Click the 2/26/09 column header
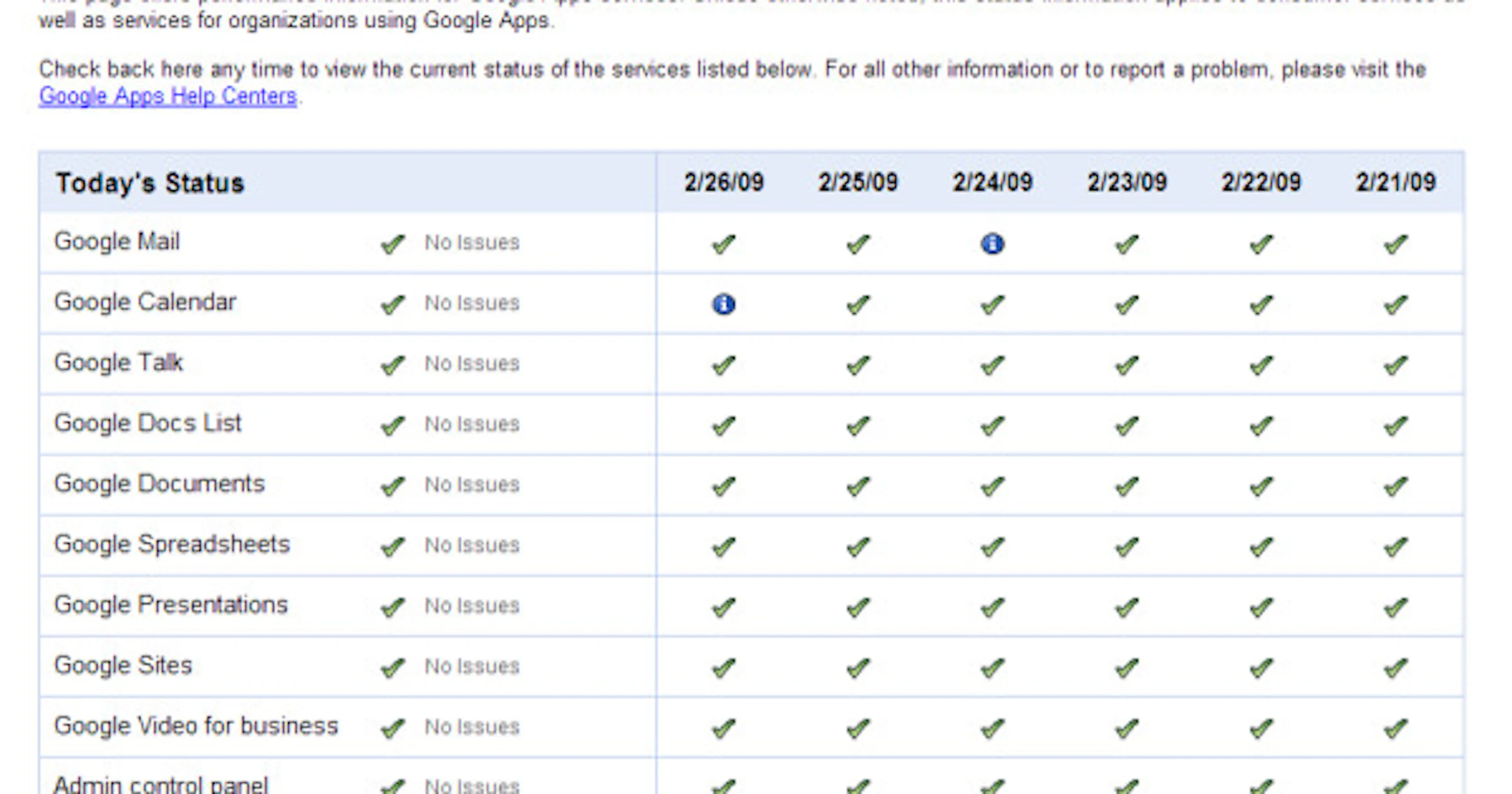 (x=724, y=182)
